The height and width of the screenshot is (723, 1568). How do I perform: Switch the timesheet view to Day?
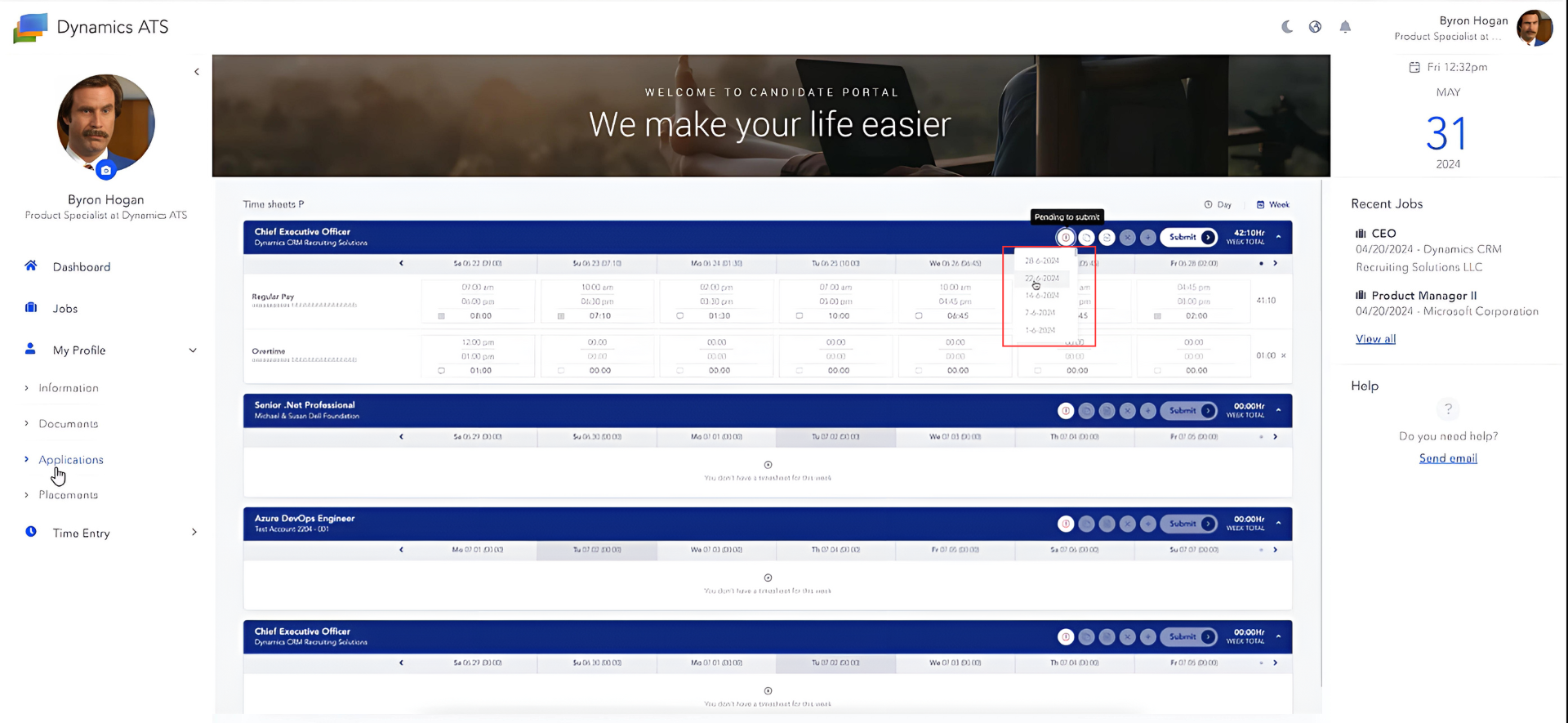pos(1218,204)
